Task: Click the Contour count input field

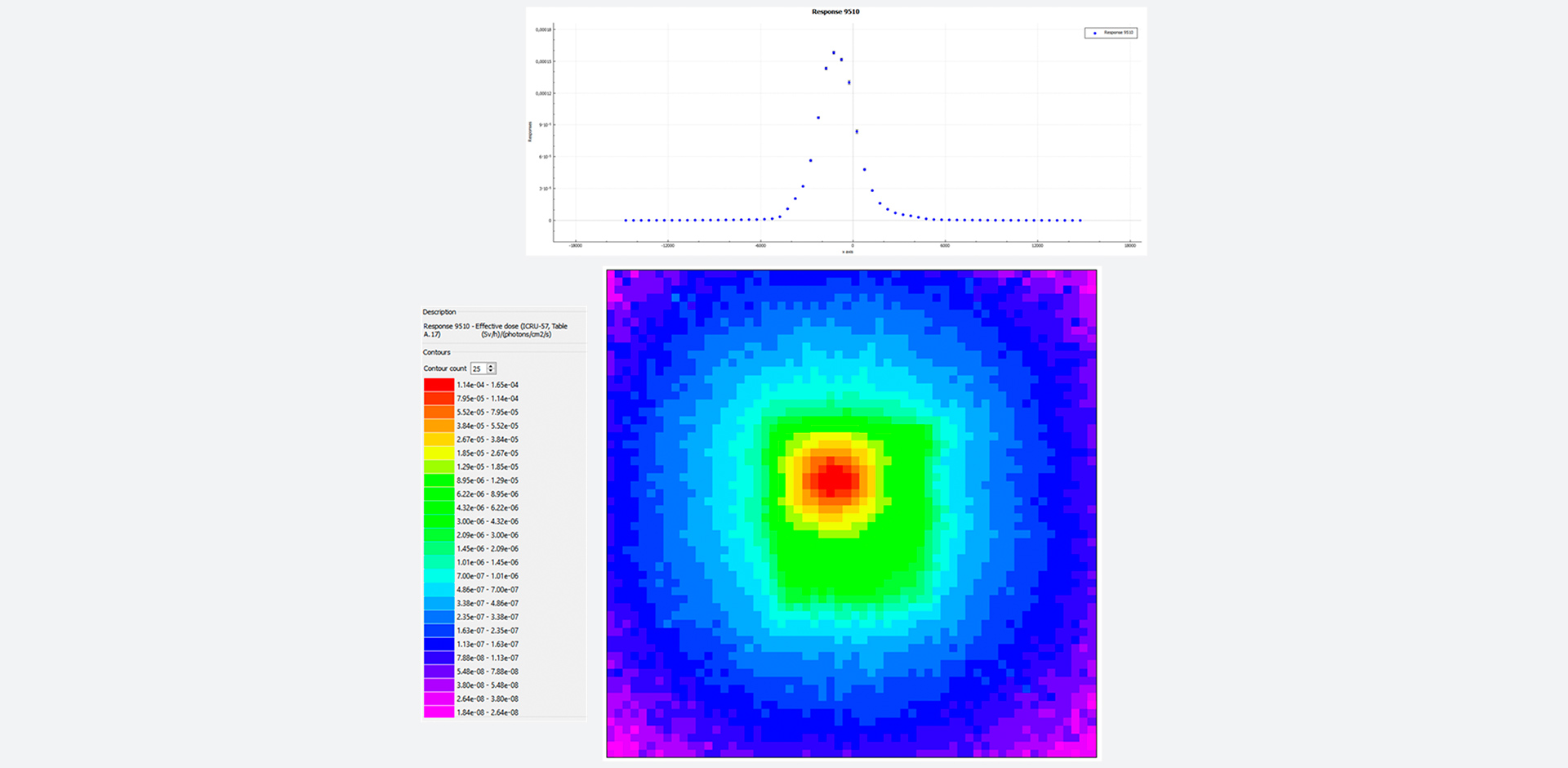Action: pos(478,368)
